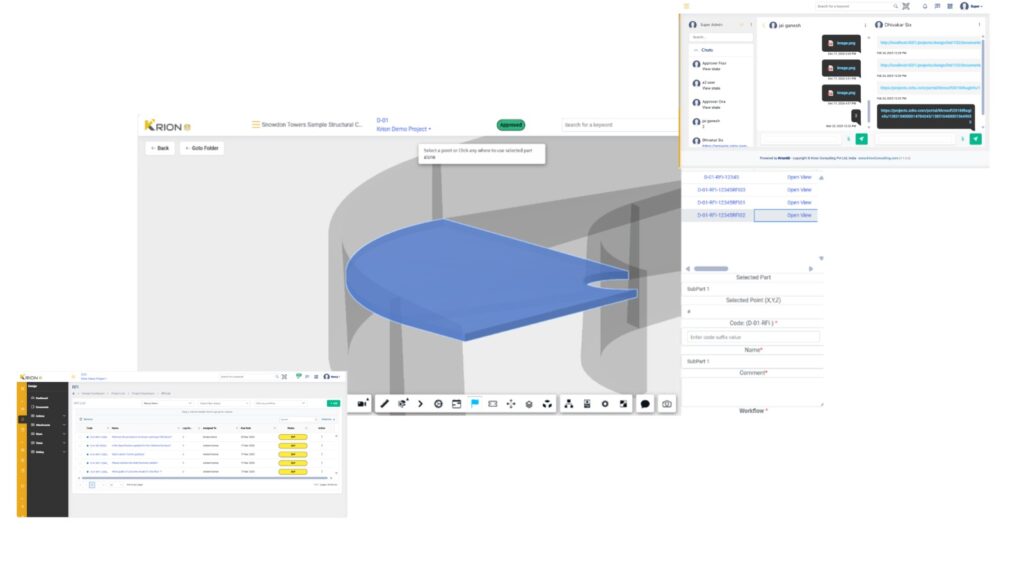Click the notification bell in chat header

pos(924,6)
